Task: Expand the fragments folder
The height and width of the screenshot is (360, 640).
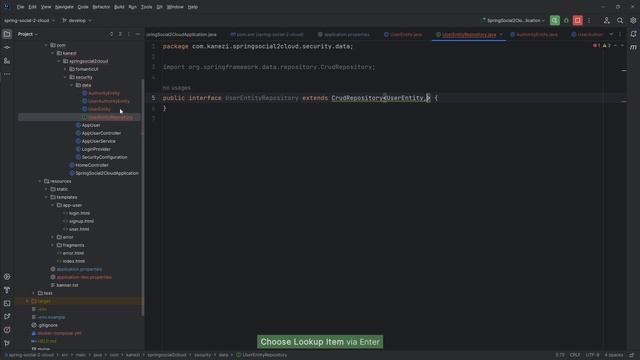Action: click(53, 245)
